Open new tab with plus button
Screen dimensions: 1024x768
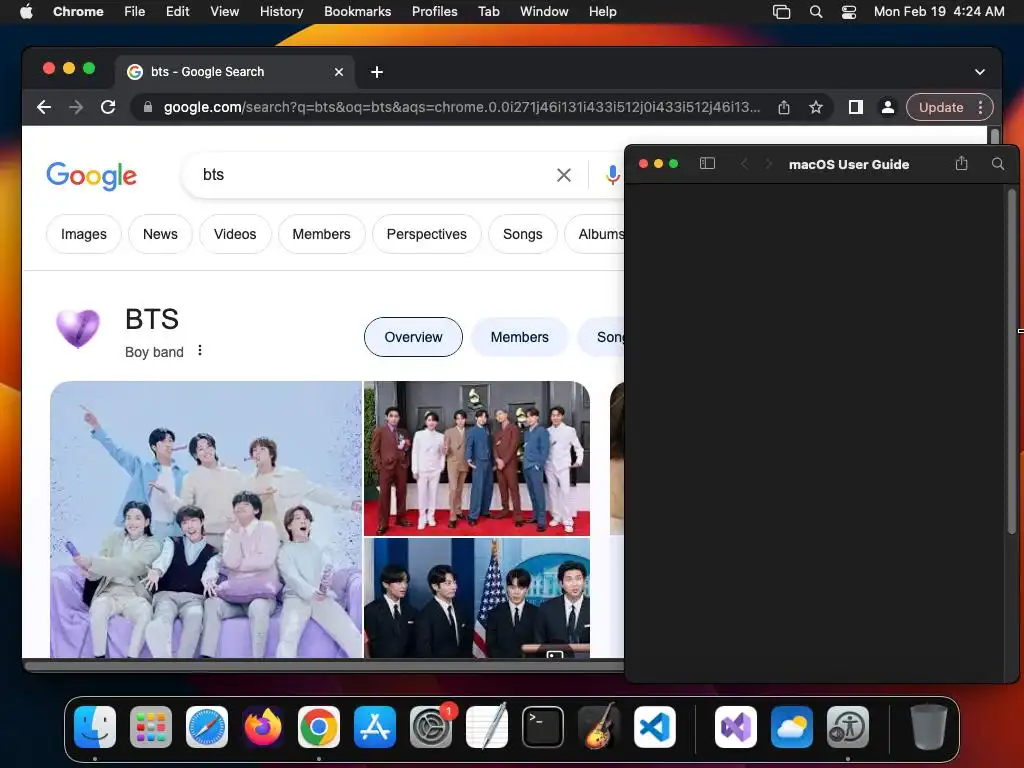377,72
